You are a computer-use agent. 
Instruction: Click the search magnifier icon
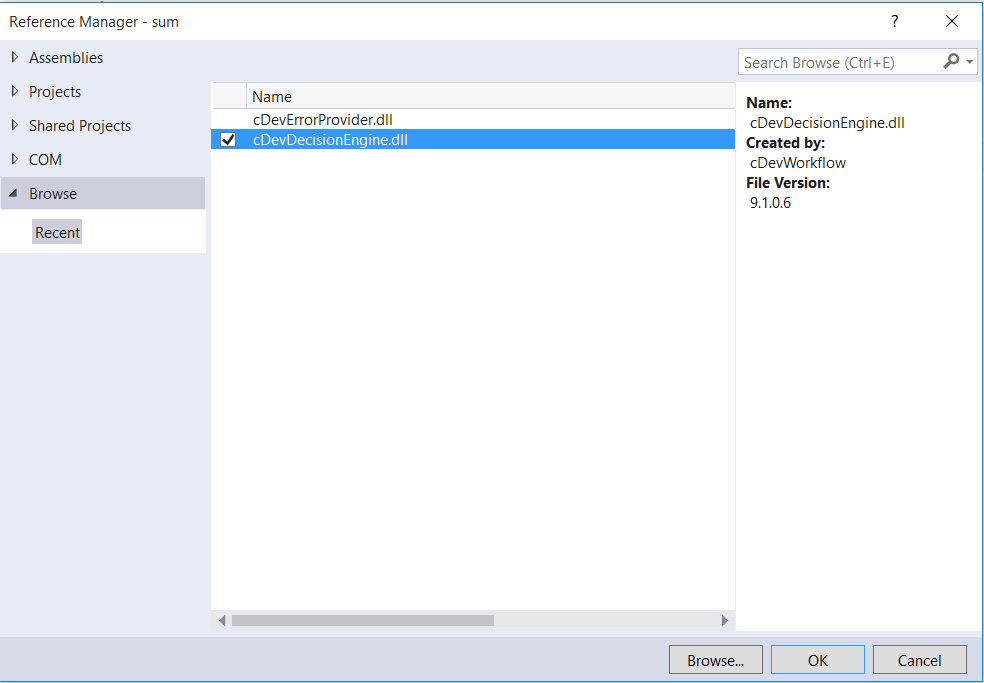950,61
